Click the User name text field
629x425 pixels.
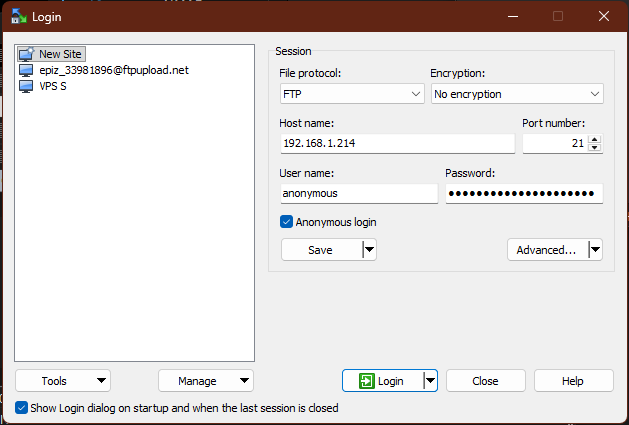pos(358,194)
